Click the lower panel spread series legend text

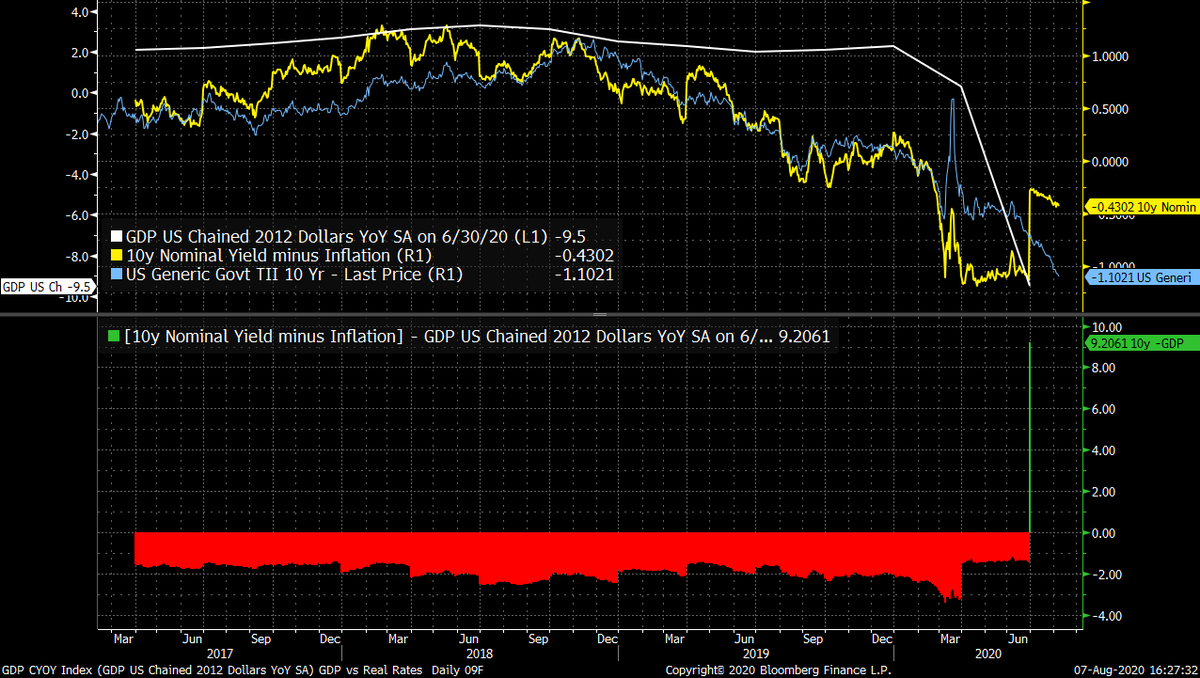point(449,337)
